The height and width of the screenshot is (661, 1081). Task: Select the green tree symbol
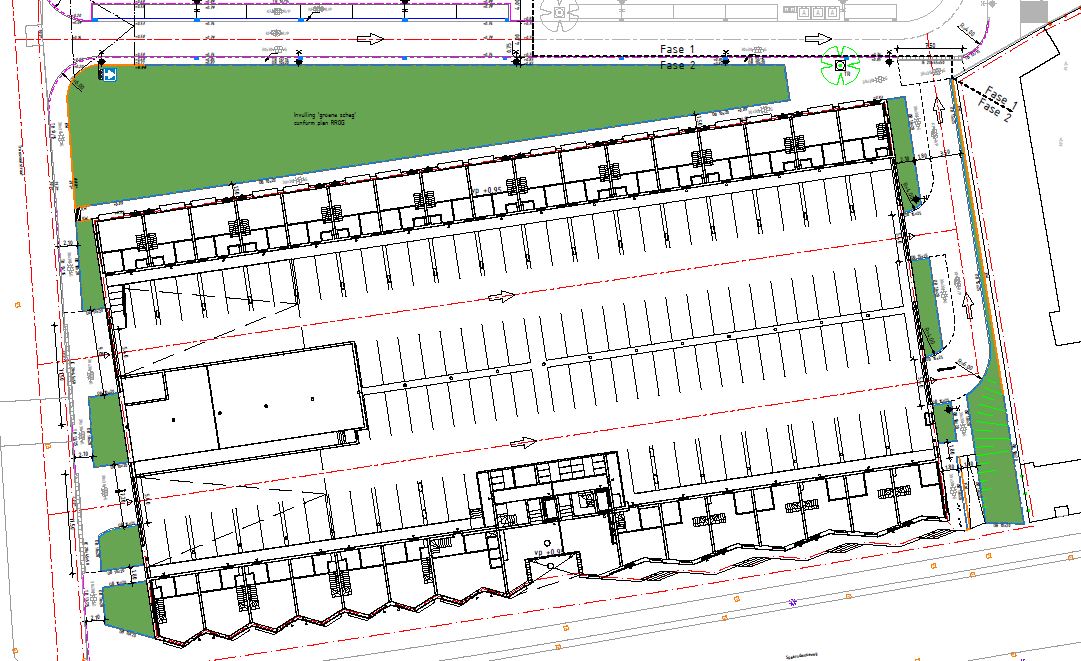[840, 65]
